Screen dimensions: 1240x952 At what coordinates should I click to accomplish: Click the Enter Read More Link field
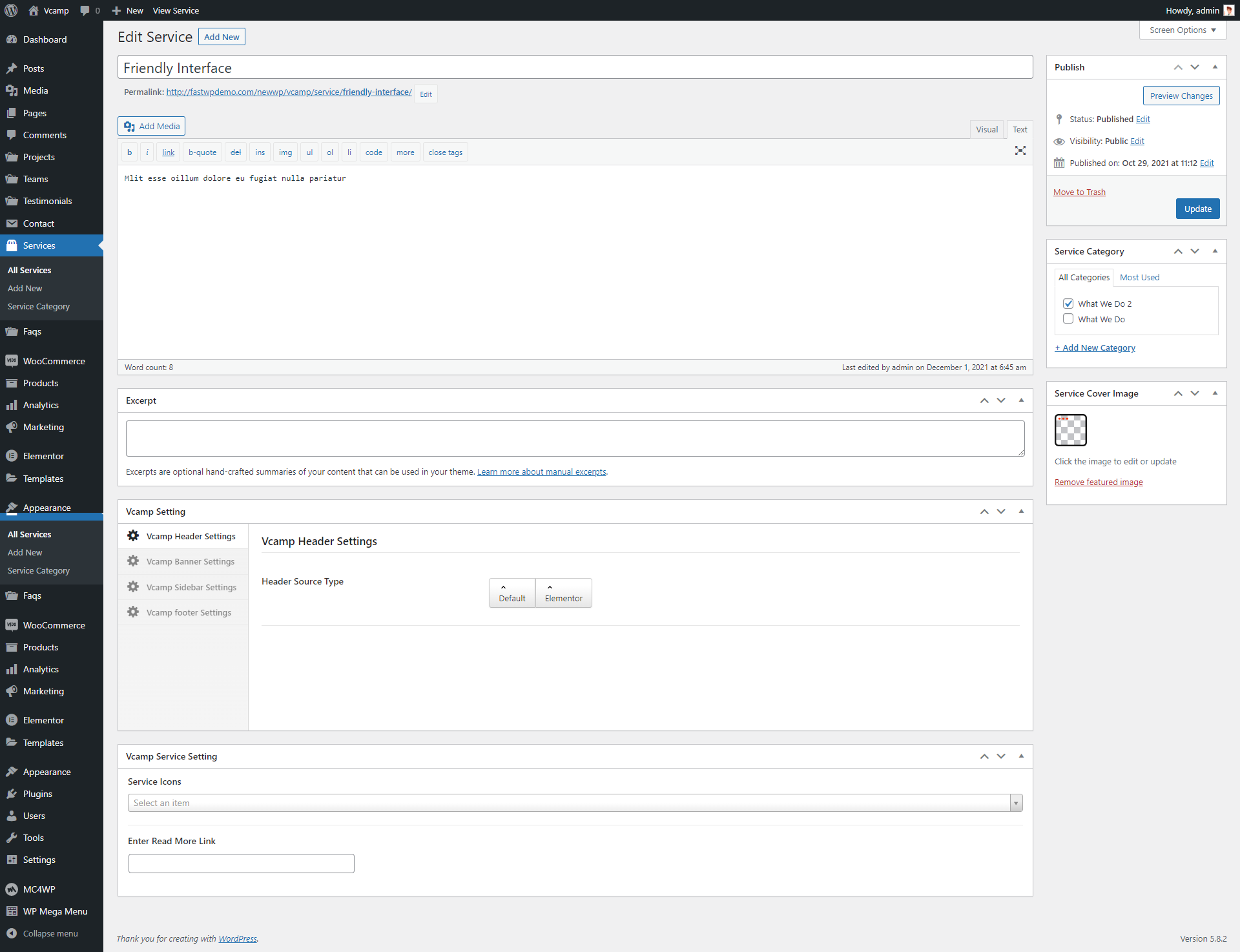(x=241, y=864)
